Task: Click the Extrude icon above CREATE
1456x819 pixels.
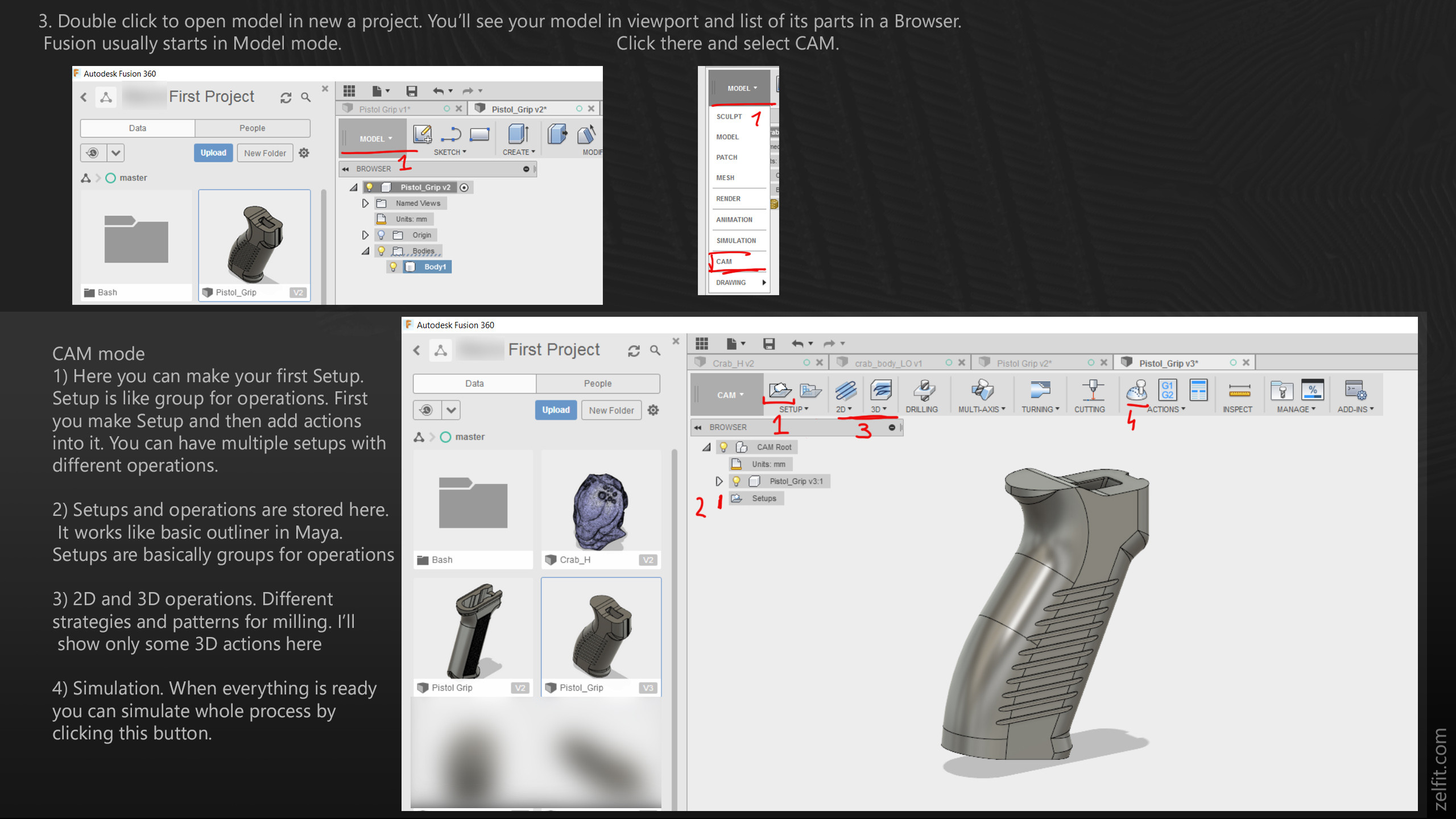Action: click(x=518, y=134)
